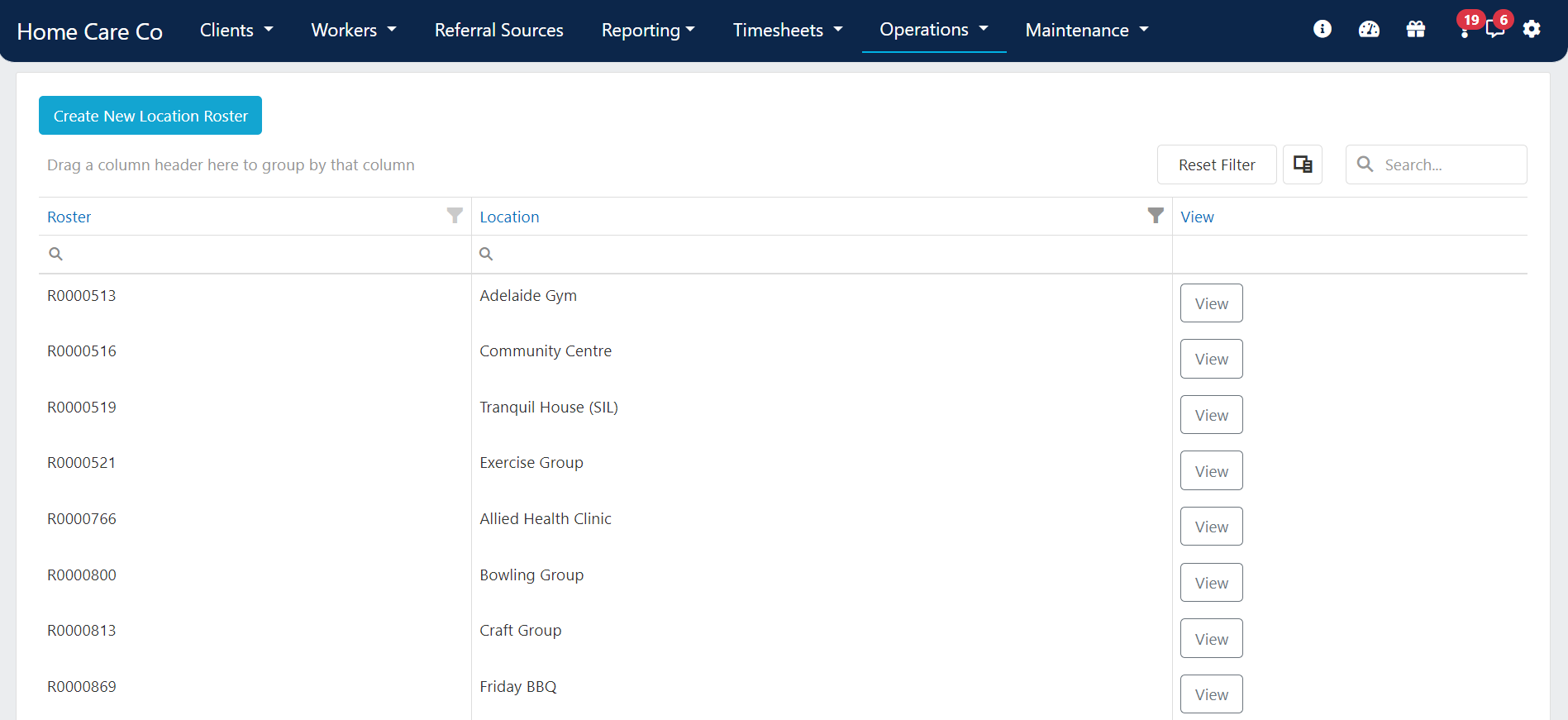View the Allied Health Clinic roster
Viewport: 1568px width, 720px height.
point(1212,527)
